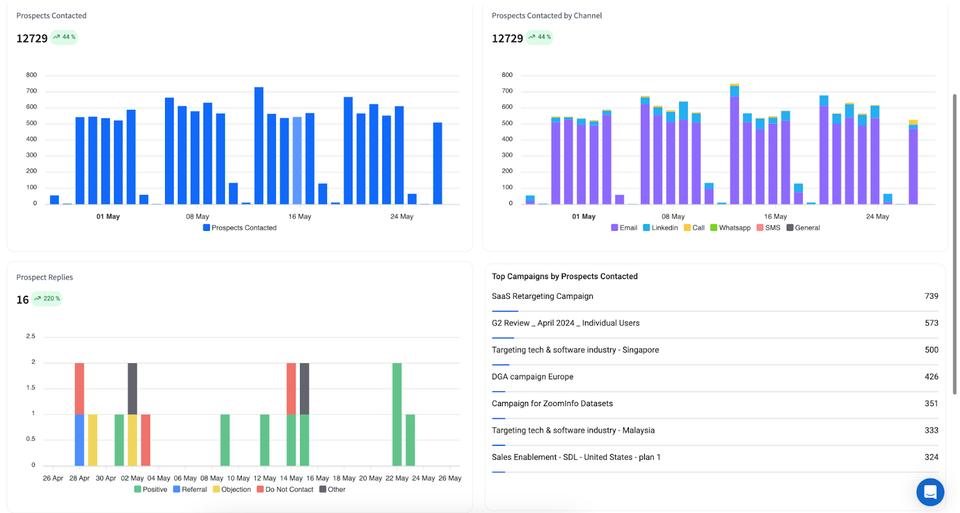Viewport: 960px width, 513px height.
Task: Click the 220 % trend badge in Prospect Replies
Action: point(47,299)
